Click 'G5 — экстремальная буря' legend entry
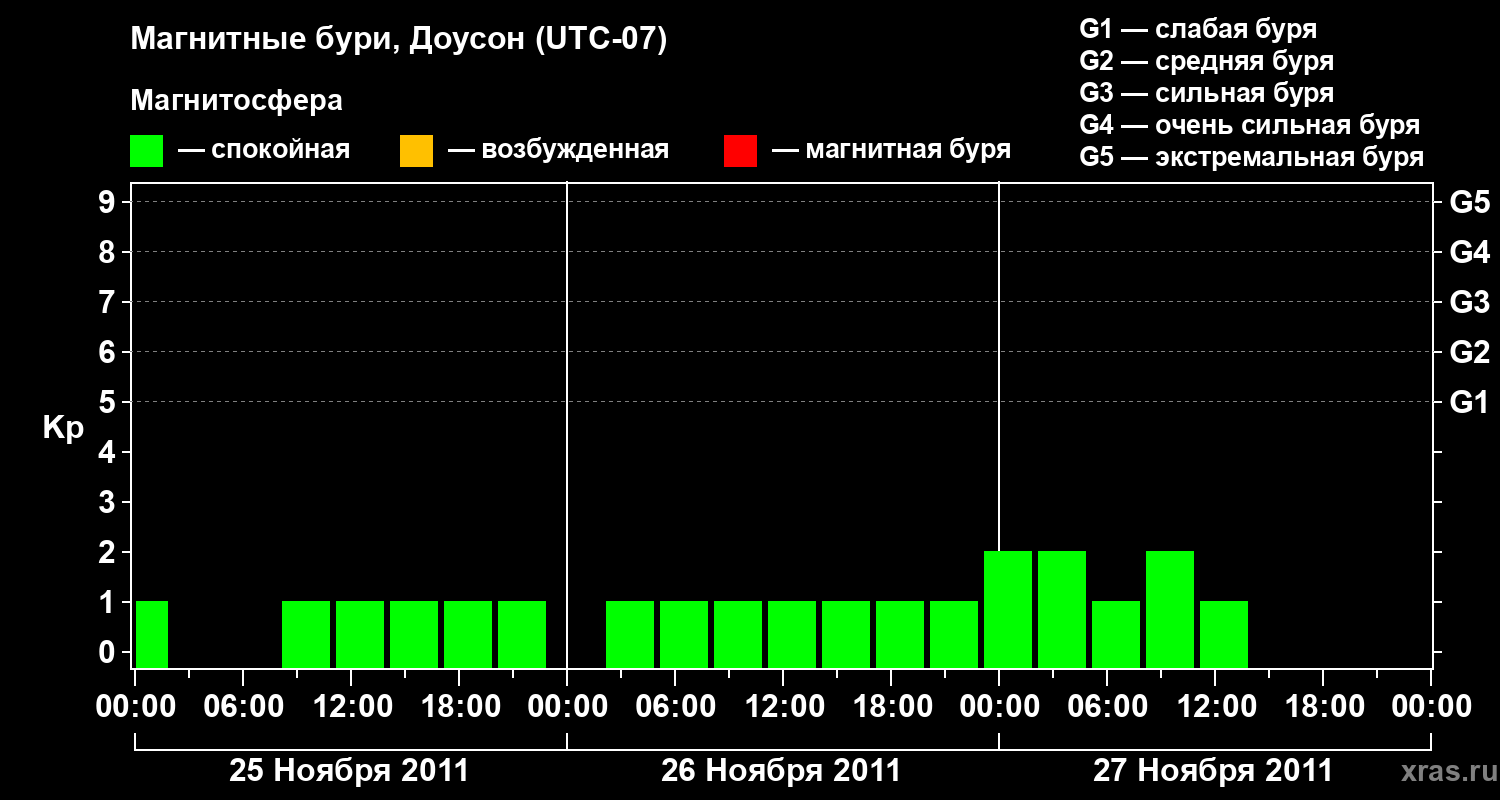 click(x=1252, y=157)
